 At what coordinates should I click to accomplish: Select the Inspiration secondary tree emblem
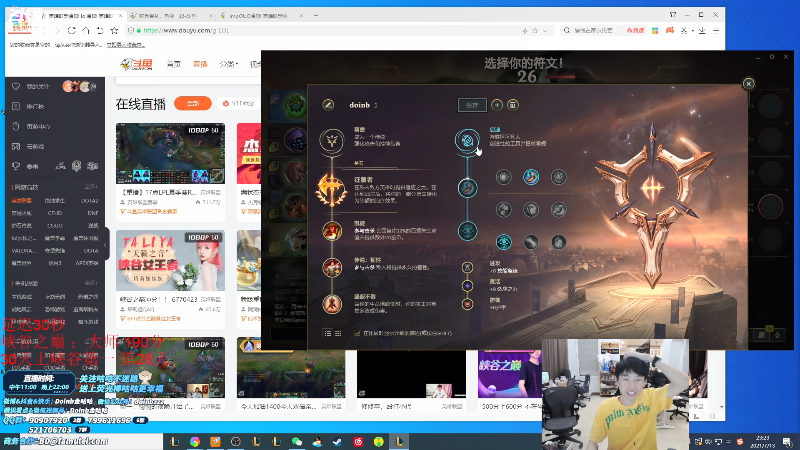[x=467, y=140]
